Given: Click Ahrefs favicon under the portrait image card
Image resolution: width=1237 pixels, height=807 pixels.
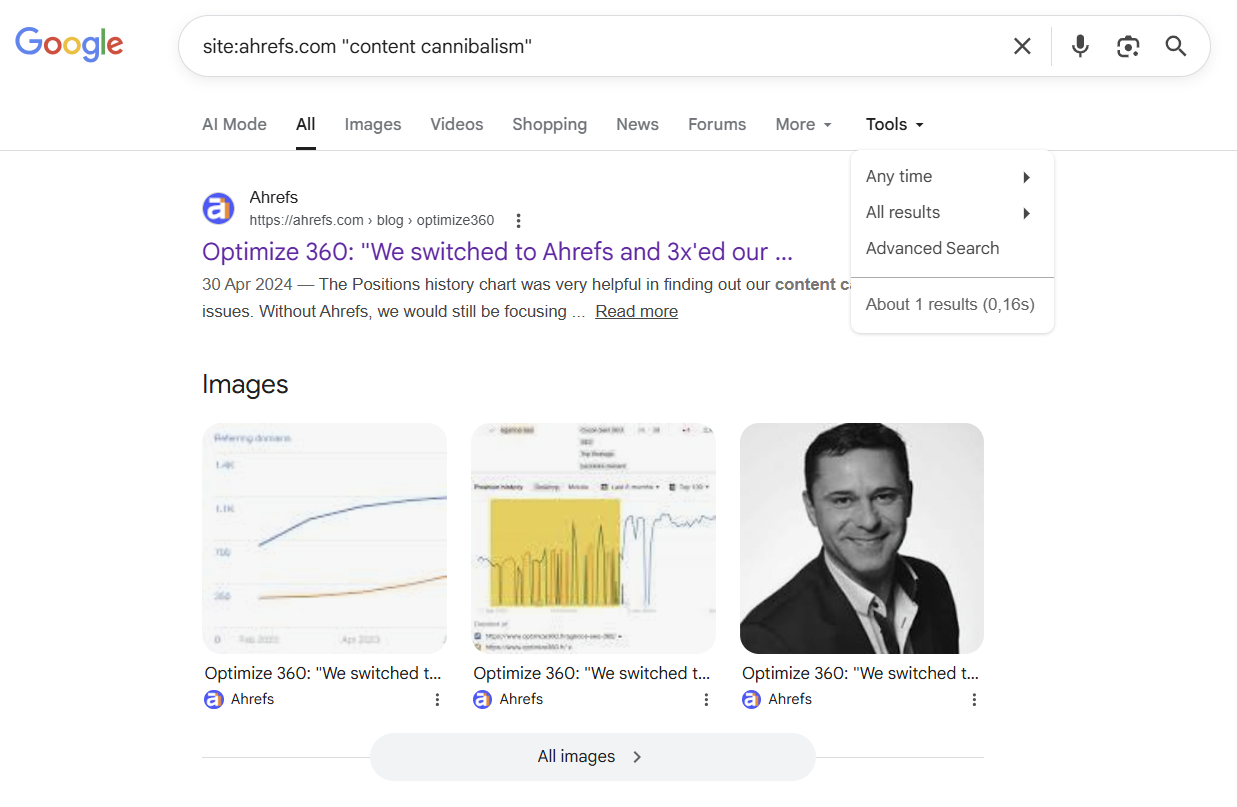Looking at the screenshot, I should coord(751,700).
